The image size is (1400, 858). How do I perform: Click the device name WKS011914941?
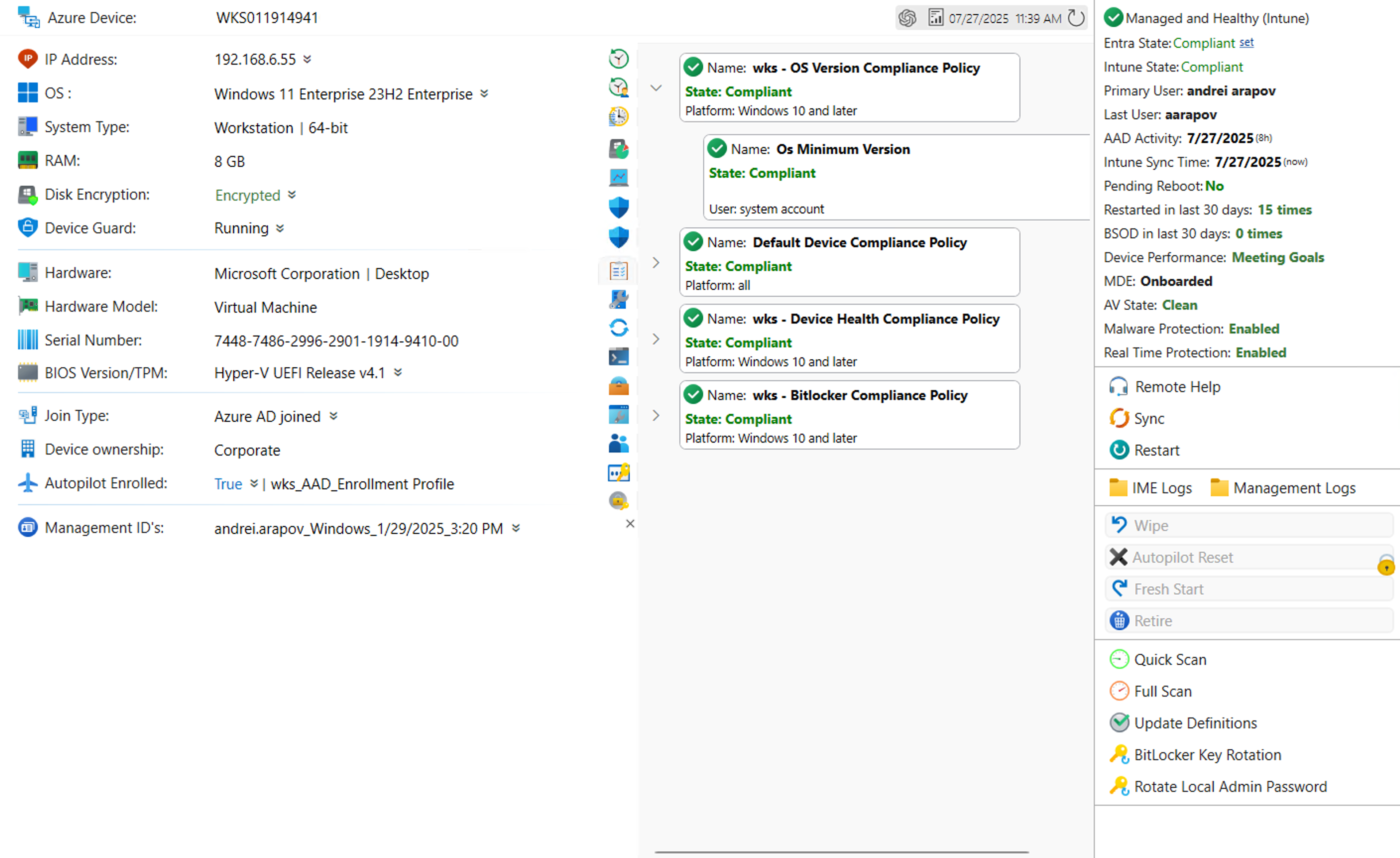tap(267, 18)
